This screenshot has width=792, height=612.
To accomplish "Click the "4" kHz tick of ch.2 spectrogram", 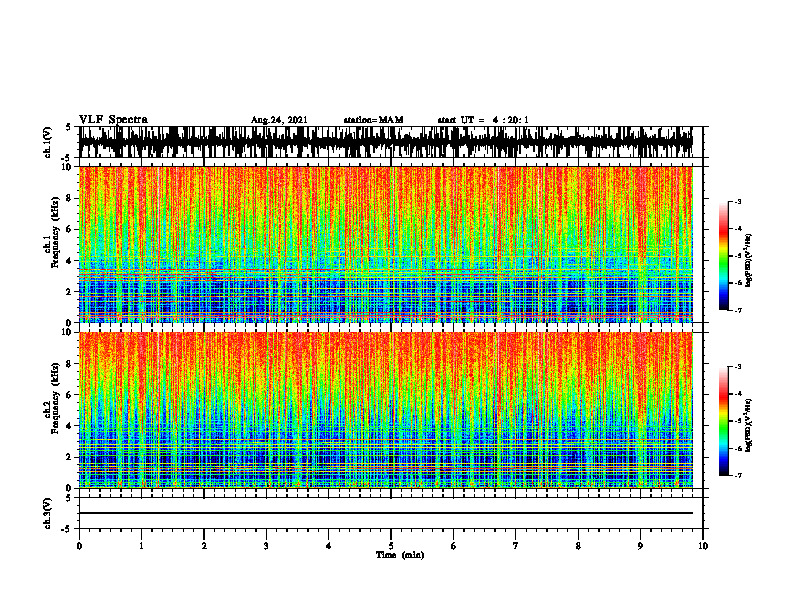I will pos(70,426).
